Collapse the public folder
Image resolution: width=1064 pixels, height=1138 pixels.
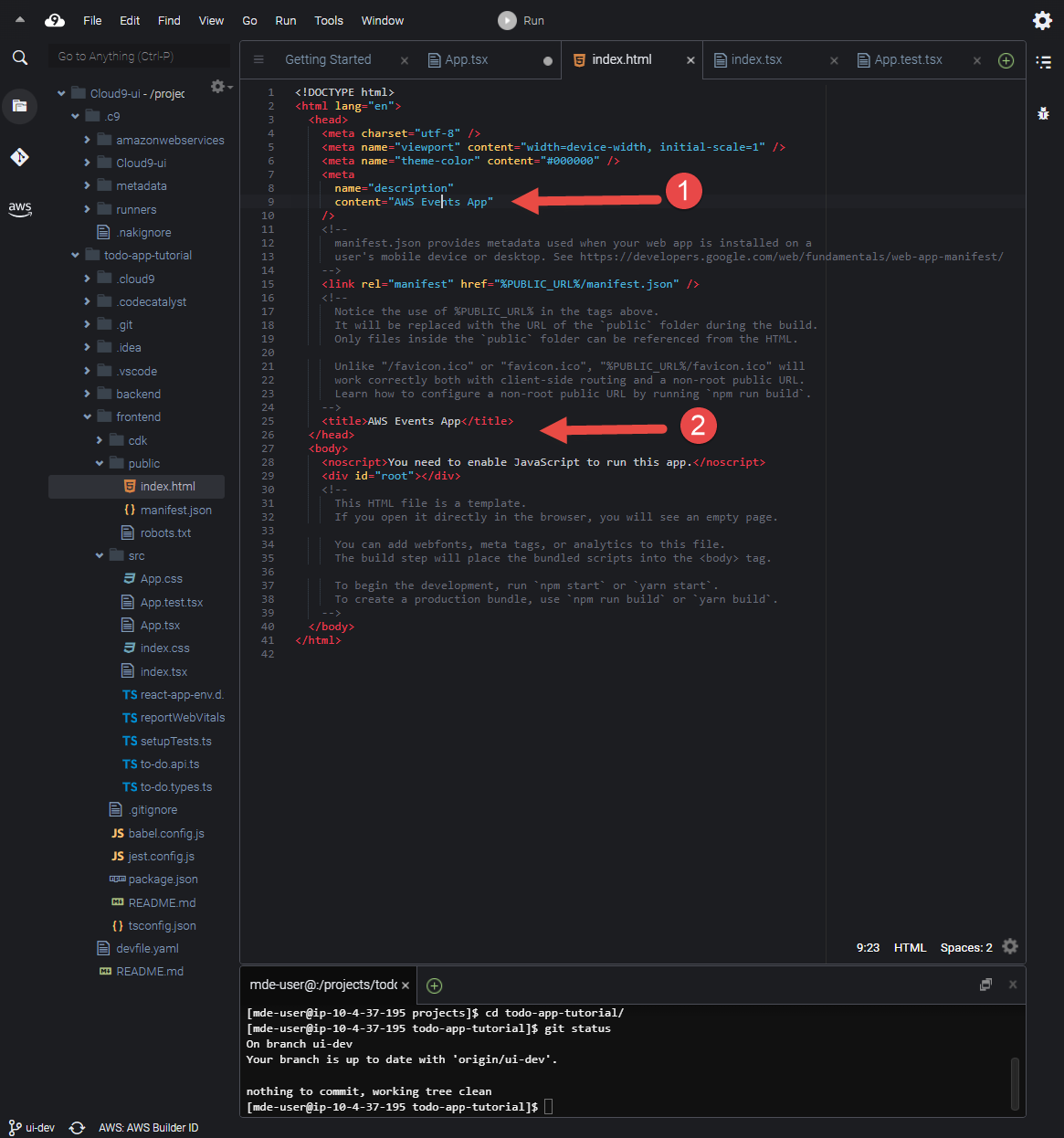[x=100, y=463]
